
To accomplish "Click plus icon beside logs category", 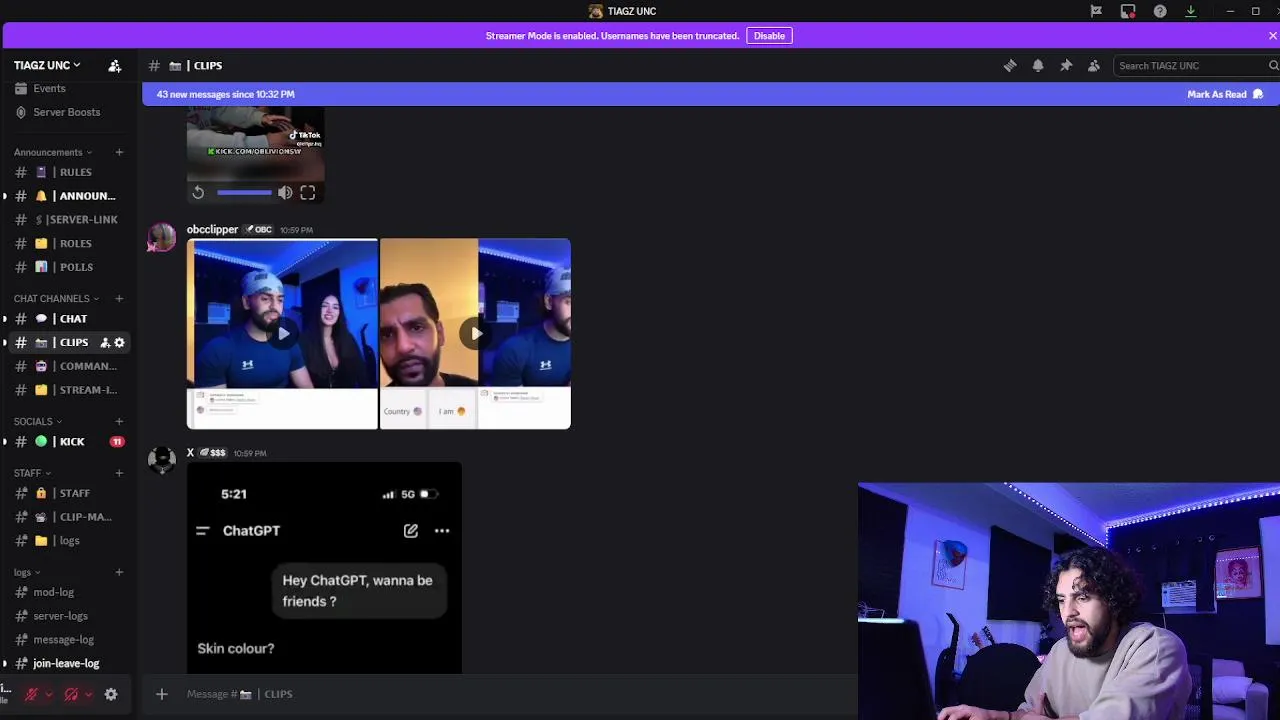I will pos(119,572).
